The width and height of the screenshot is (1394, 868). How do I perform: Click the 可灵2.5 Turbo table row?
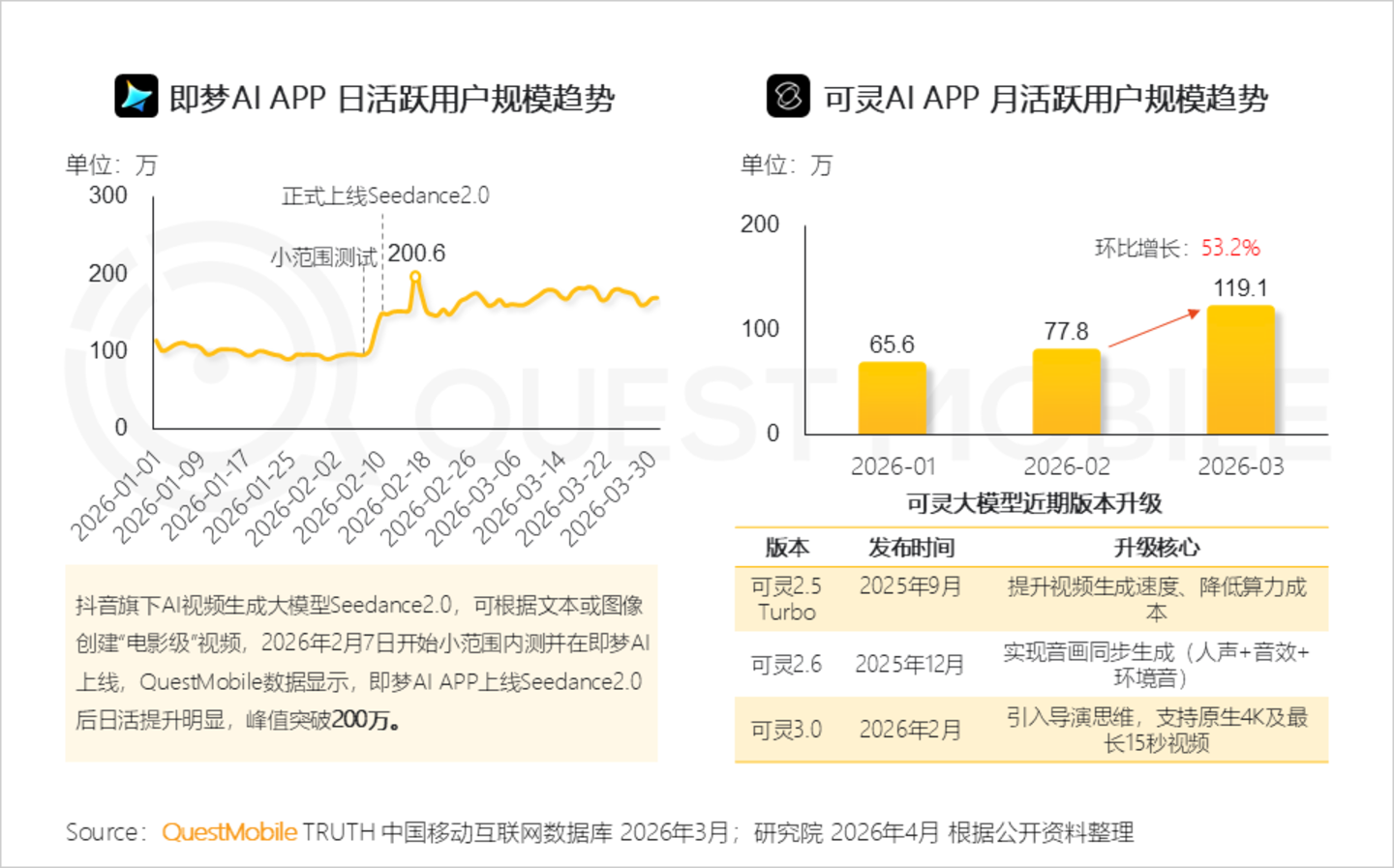click(1031, 599)
